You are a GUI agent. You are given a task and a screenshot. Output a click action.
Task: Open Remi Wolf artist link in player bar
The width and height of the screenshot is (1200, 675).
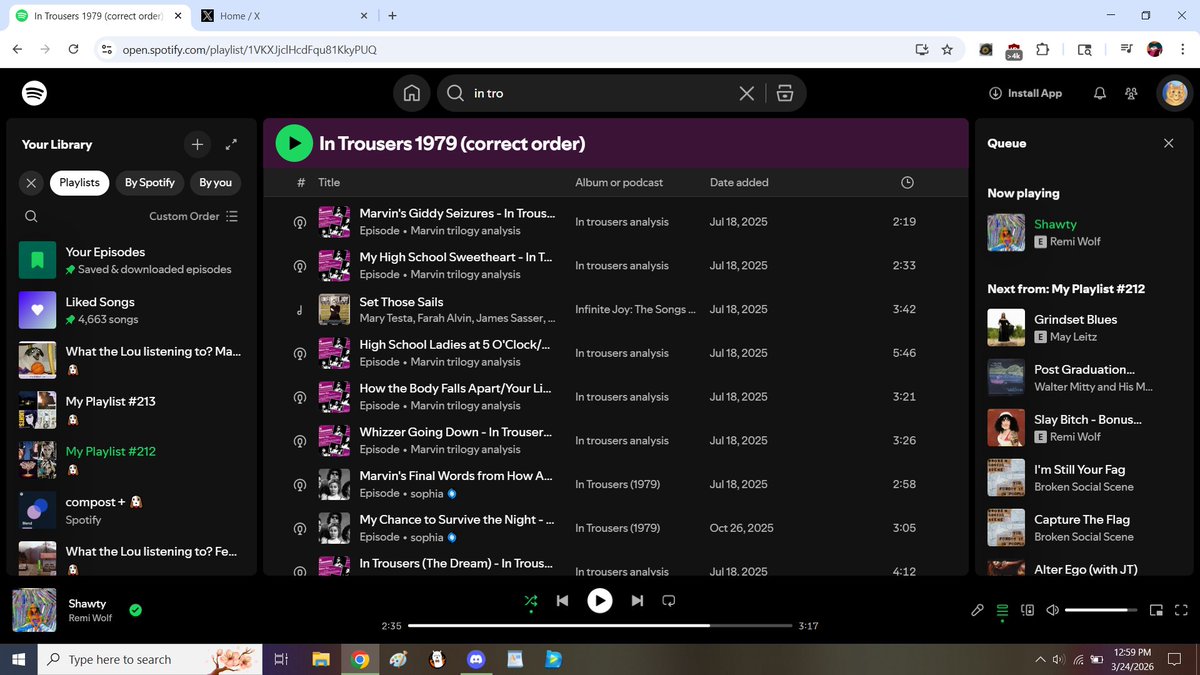(x=90, y=618)
